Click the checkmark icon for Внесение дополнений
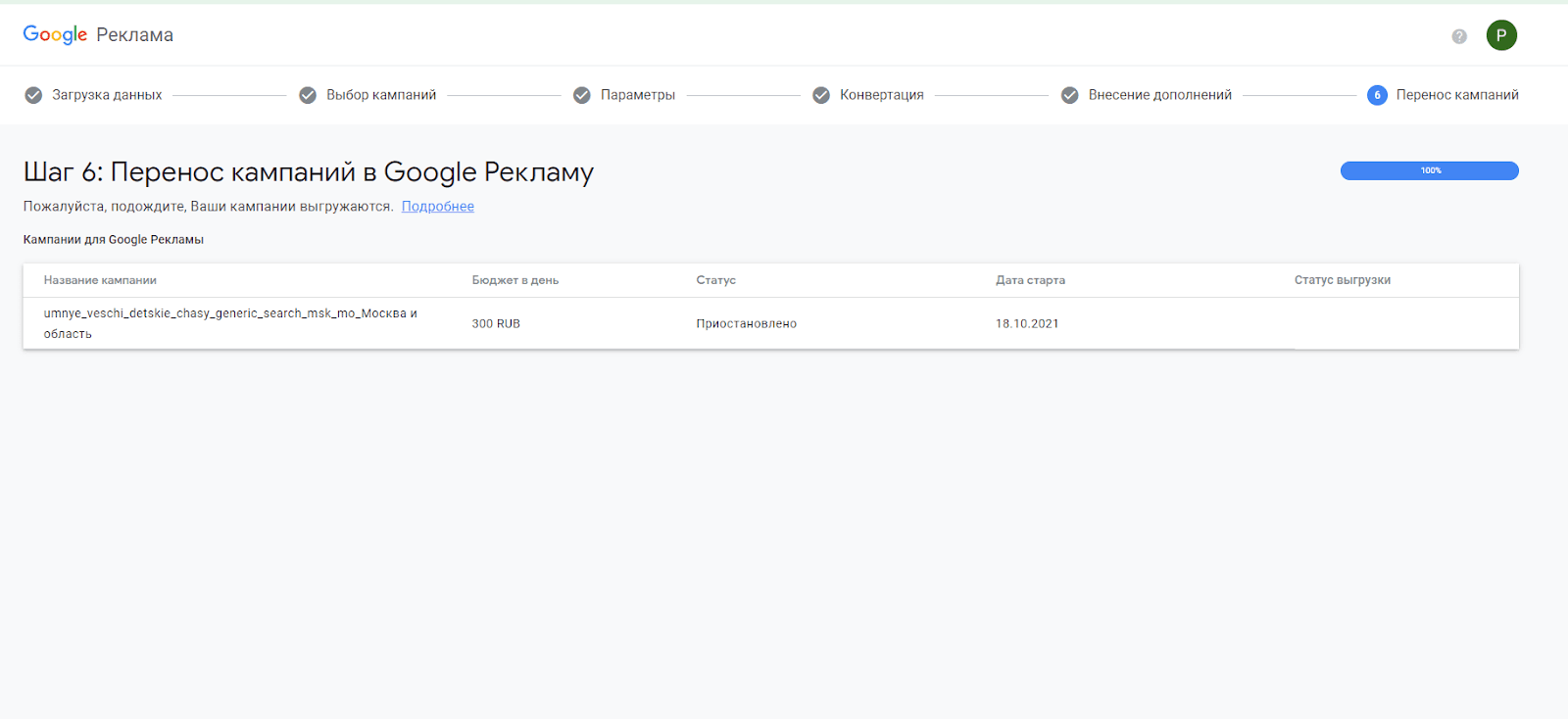Screen dimensions: 1568x719 click(1070, 95)
